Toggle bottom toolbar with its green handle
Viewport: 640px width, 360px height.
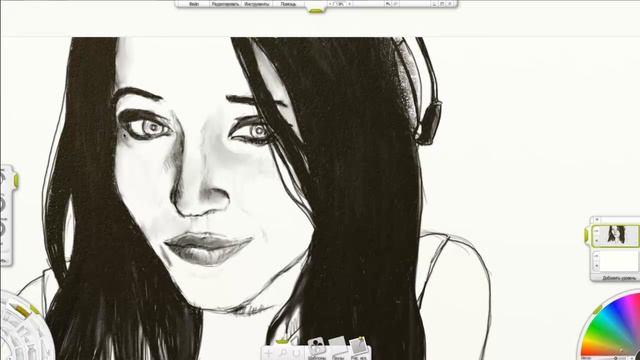pyautogui.click(x=282, y=342)
